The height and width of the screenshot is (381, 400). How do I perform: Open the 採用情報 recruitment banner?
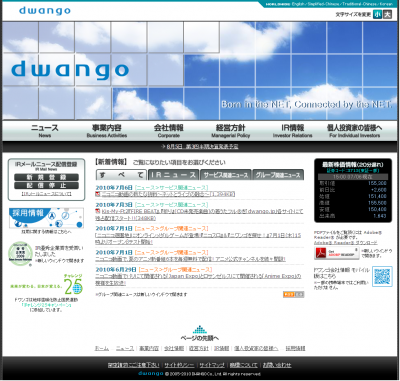46,218
